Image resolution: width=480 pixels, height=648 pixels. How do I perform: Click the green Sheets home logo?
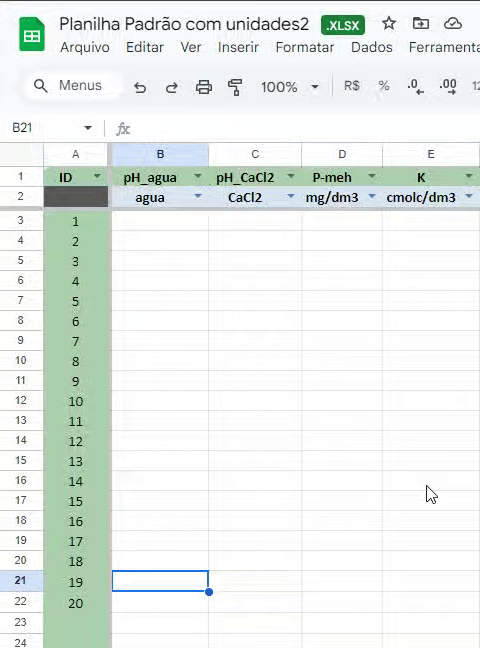click(x=32, y=34)
